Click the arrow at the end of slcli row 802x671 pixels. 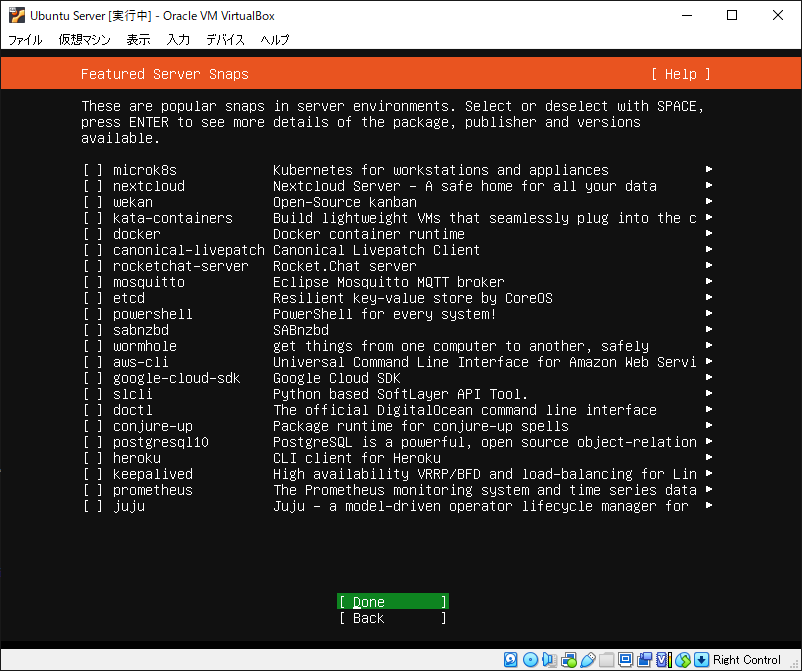(x=709, y=393)
